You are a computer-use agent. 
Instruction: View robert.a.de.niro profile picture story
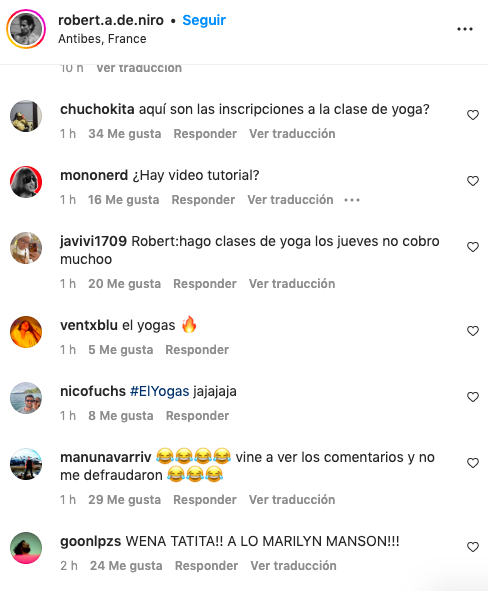26,29
